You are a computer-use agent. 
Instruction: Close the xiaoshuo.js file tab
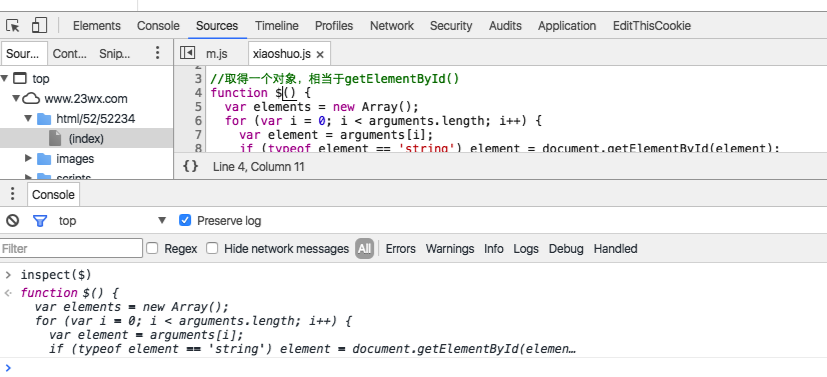(320, 54)
